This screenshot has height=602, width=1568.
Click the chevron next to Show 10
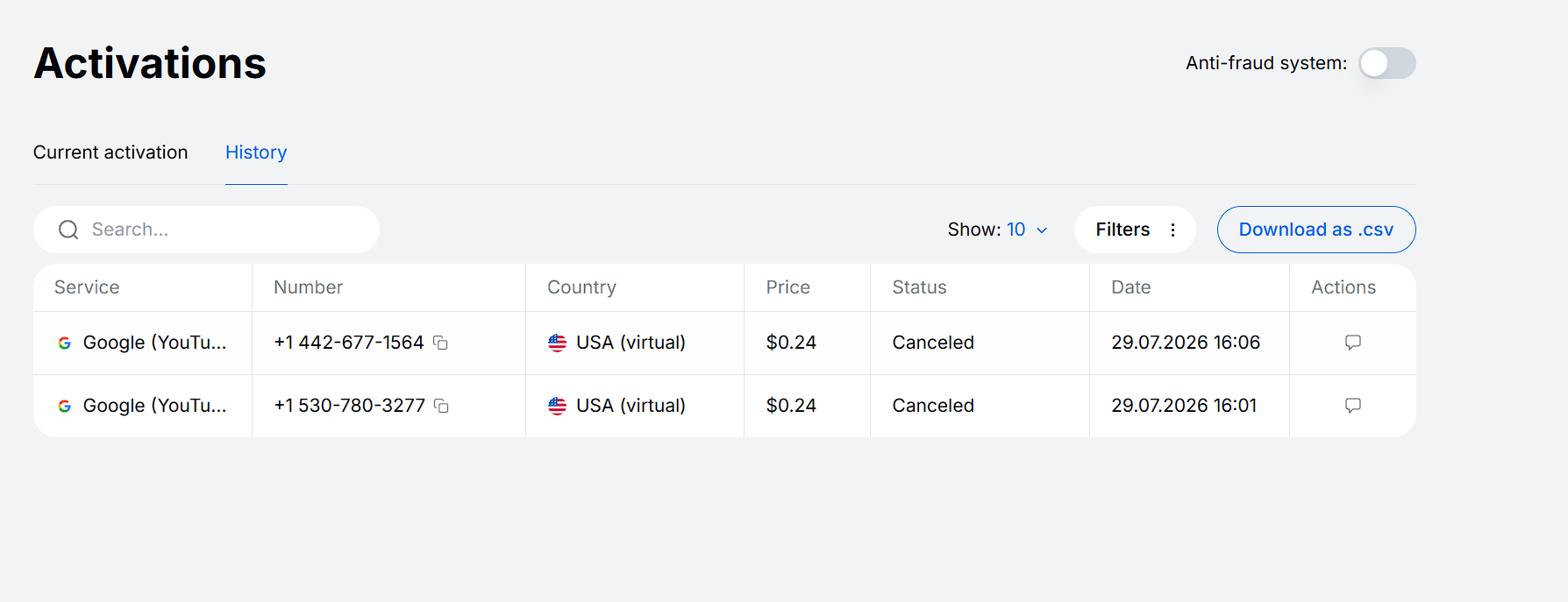pos(1042,230)
